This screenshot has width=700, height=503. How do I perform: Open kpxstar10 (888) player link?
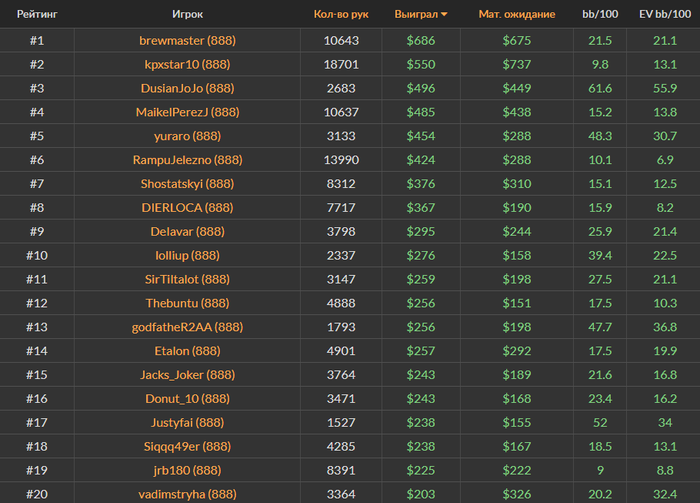click(188, 64)
